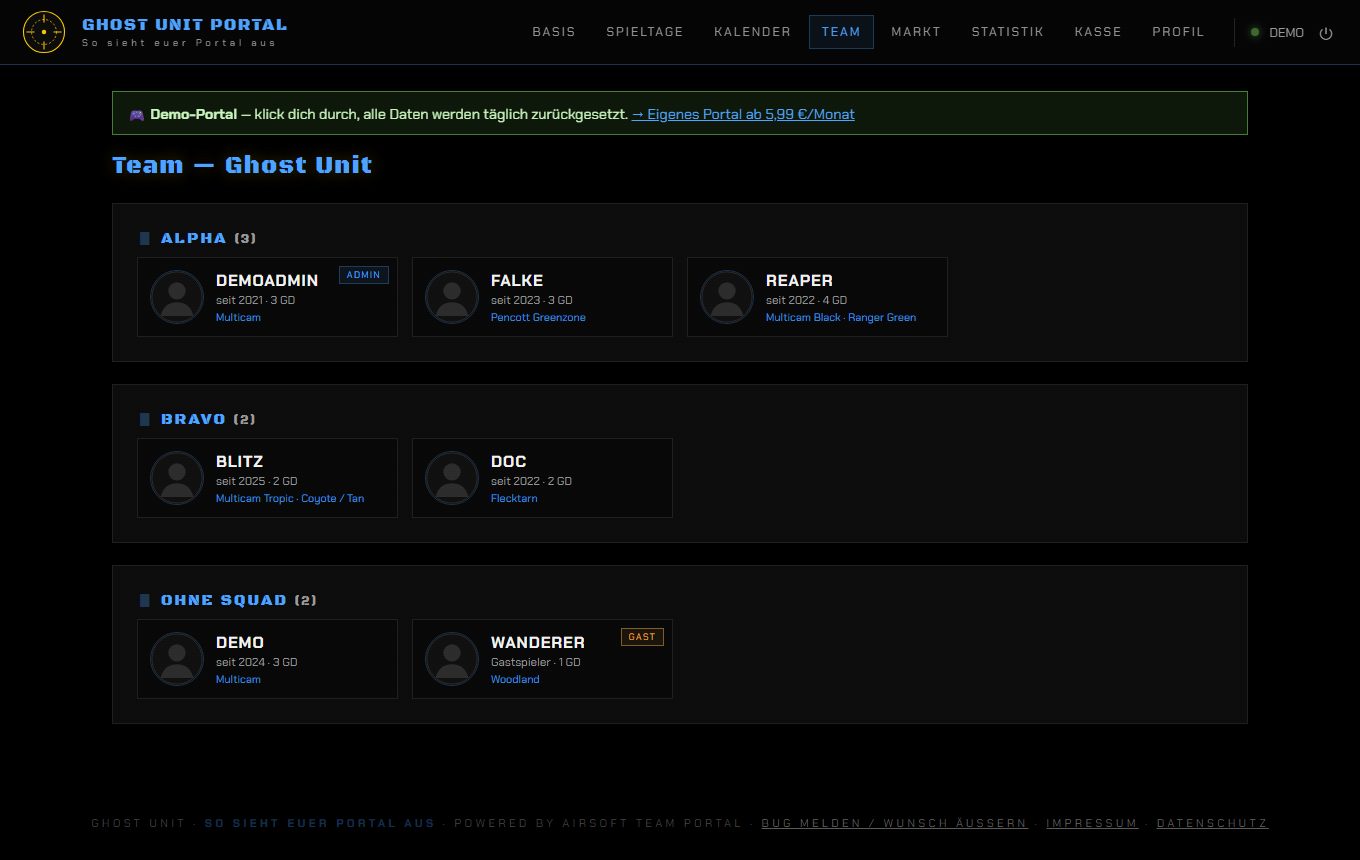
Task: Click DEMOADMIN's avatar picture
Action: 177,297
